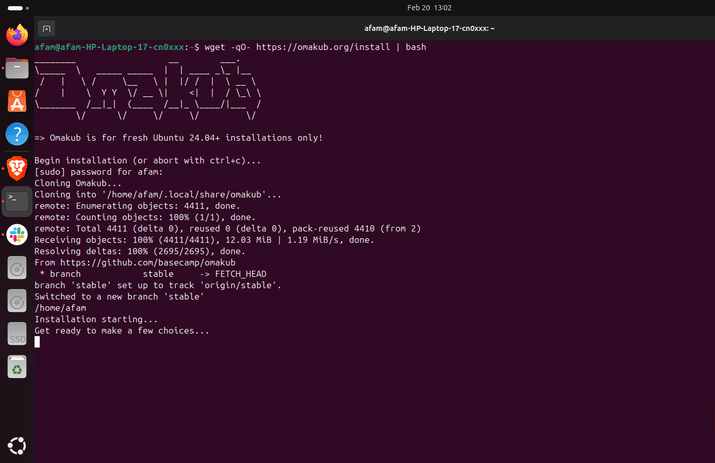Click the 'Cloning Omakub...' line
715x463 pixels.
(78, 183)
